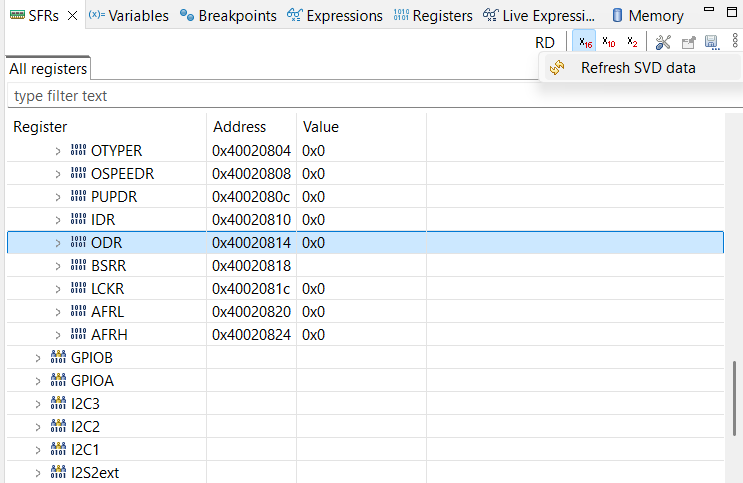Click the I2C2 peripheral icon
This screenshot has width=743, height=483.
pos(58,426)
